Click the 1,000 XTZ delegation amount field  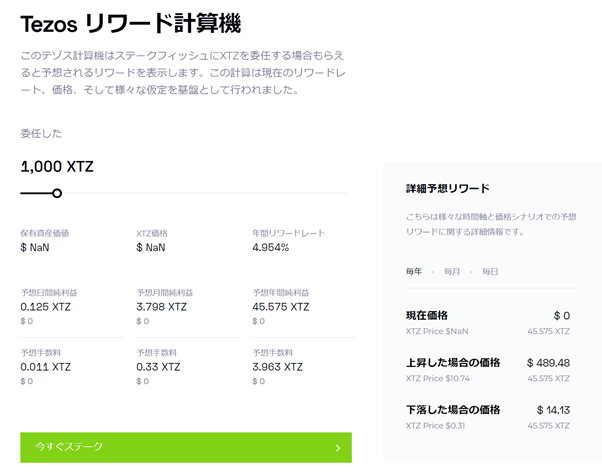coord(57,167)
